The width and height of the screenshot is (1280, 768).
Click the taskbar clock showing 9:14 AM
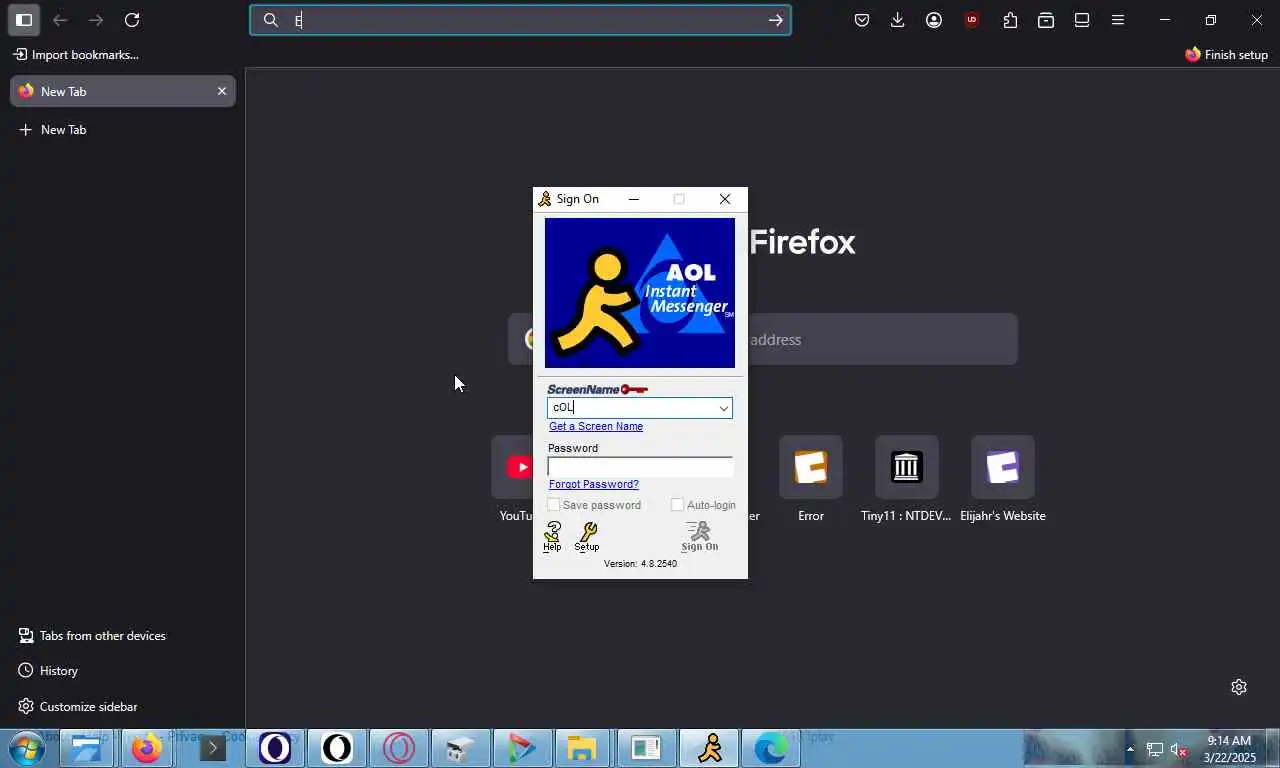(x=1230, y=749)
